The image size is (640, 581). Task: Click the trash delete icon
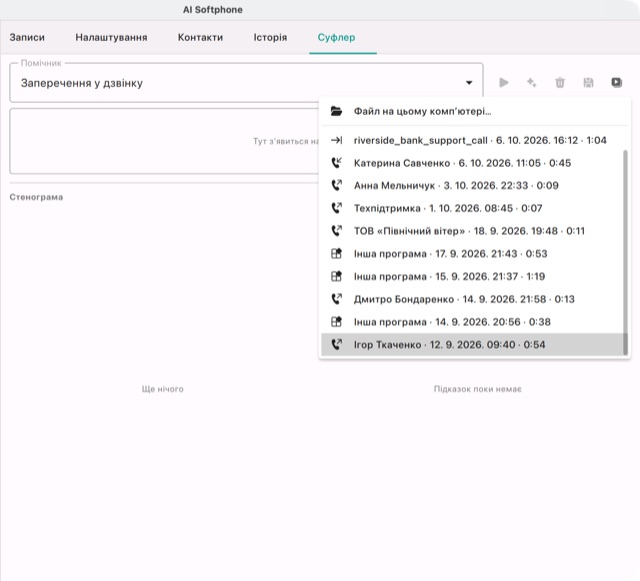click(x=560, y=82)
